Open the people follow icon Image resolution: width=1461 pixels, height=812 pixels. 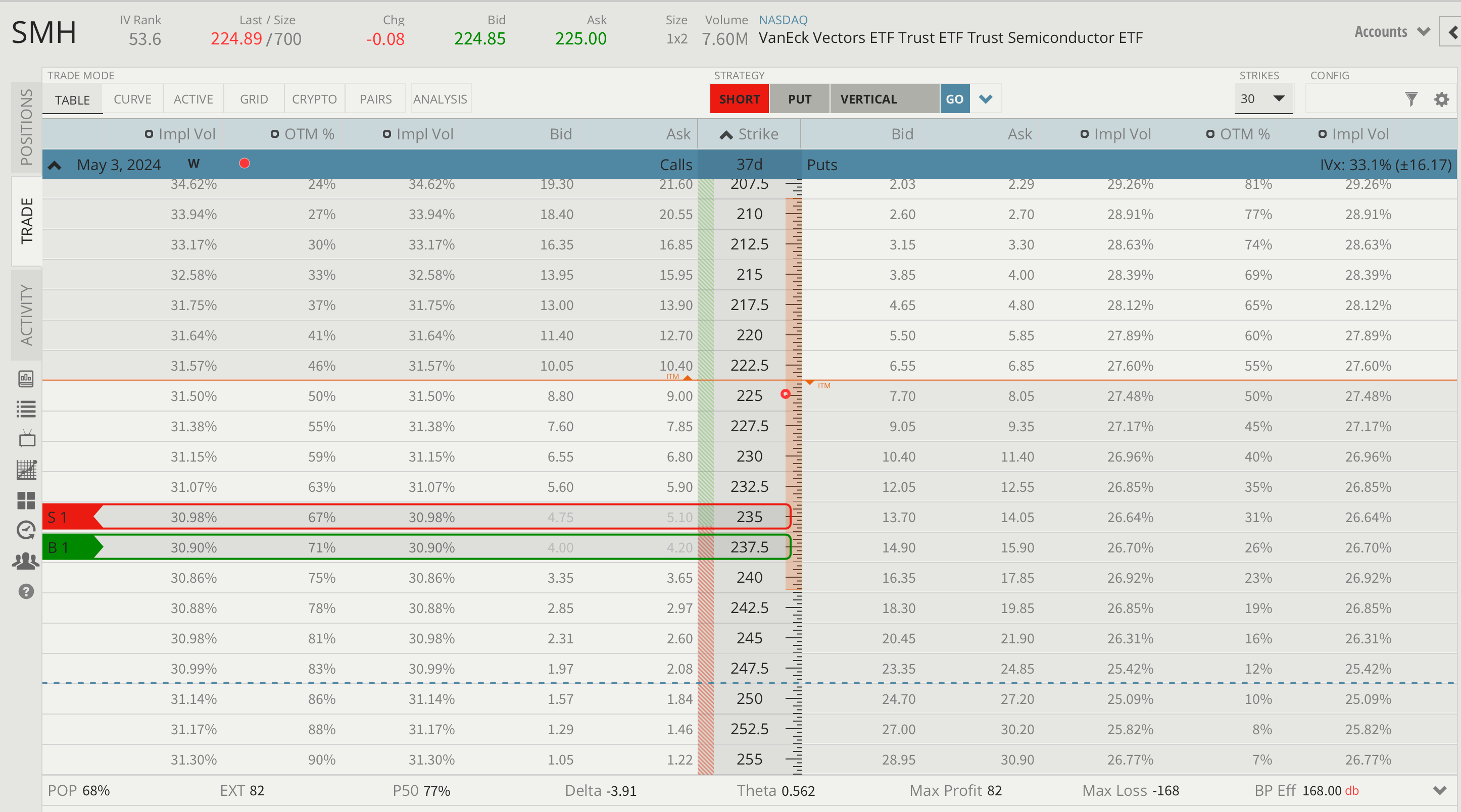click(x=26, y=561)
